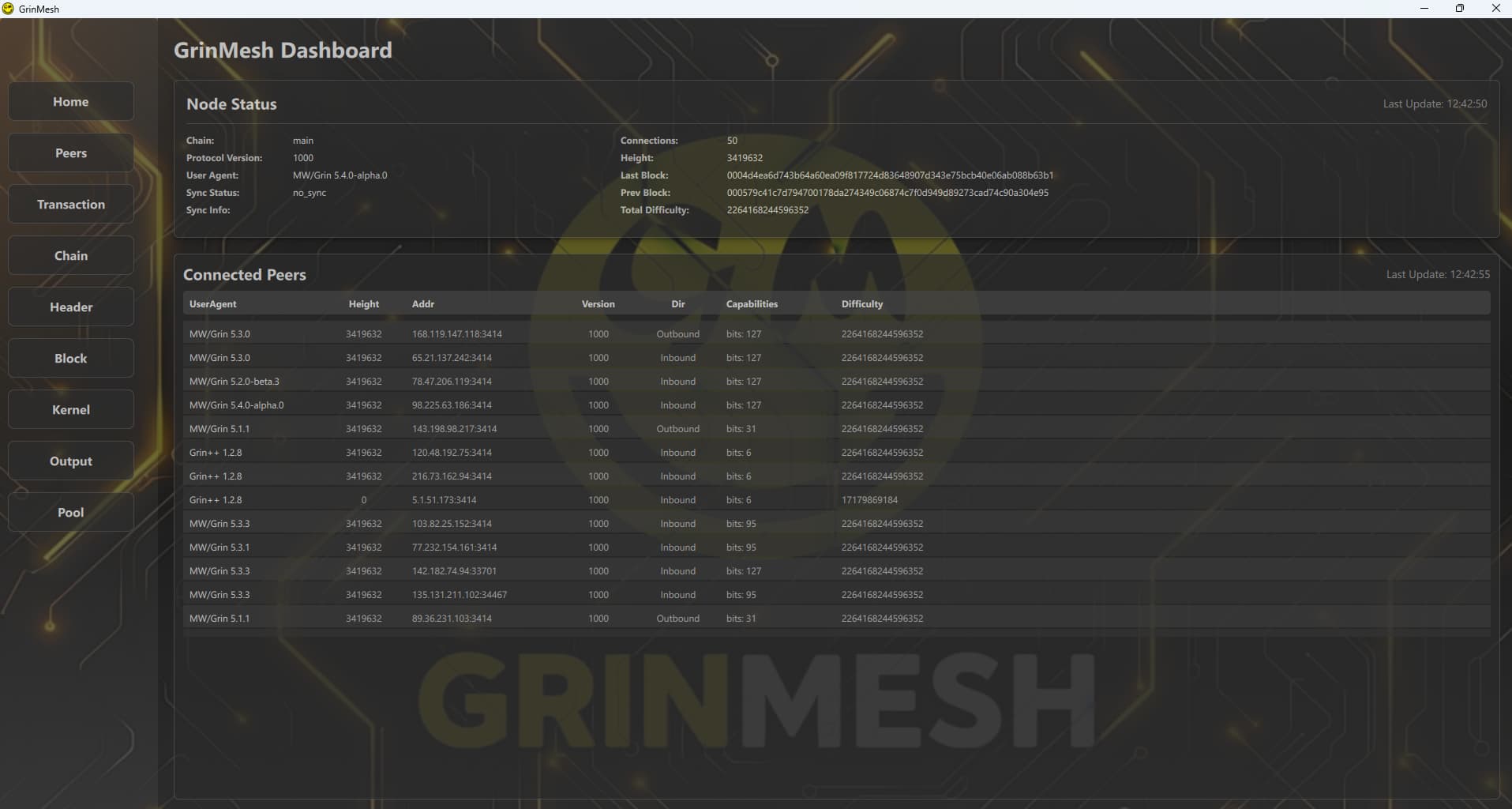Image resolution: width=1512 pixels, height=809 pixels.
Task: Click the Capabilities column header
Action: 752,304
